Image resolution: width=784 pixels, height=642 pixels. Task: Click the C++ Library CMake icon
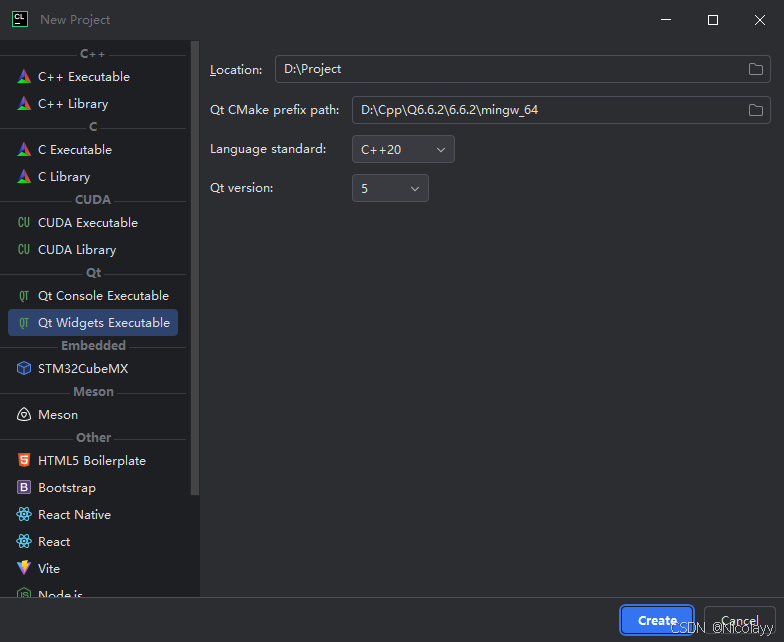pos(24,104)
